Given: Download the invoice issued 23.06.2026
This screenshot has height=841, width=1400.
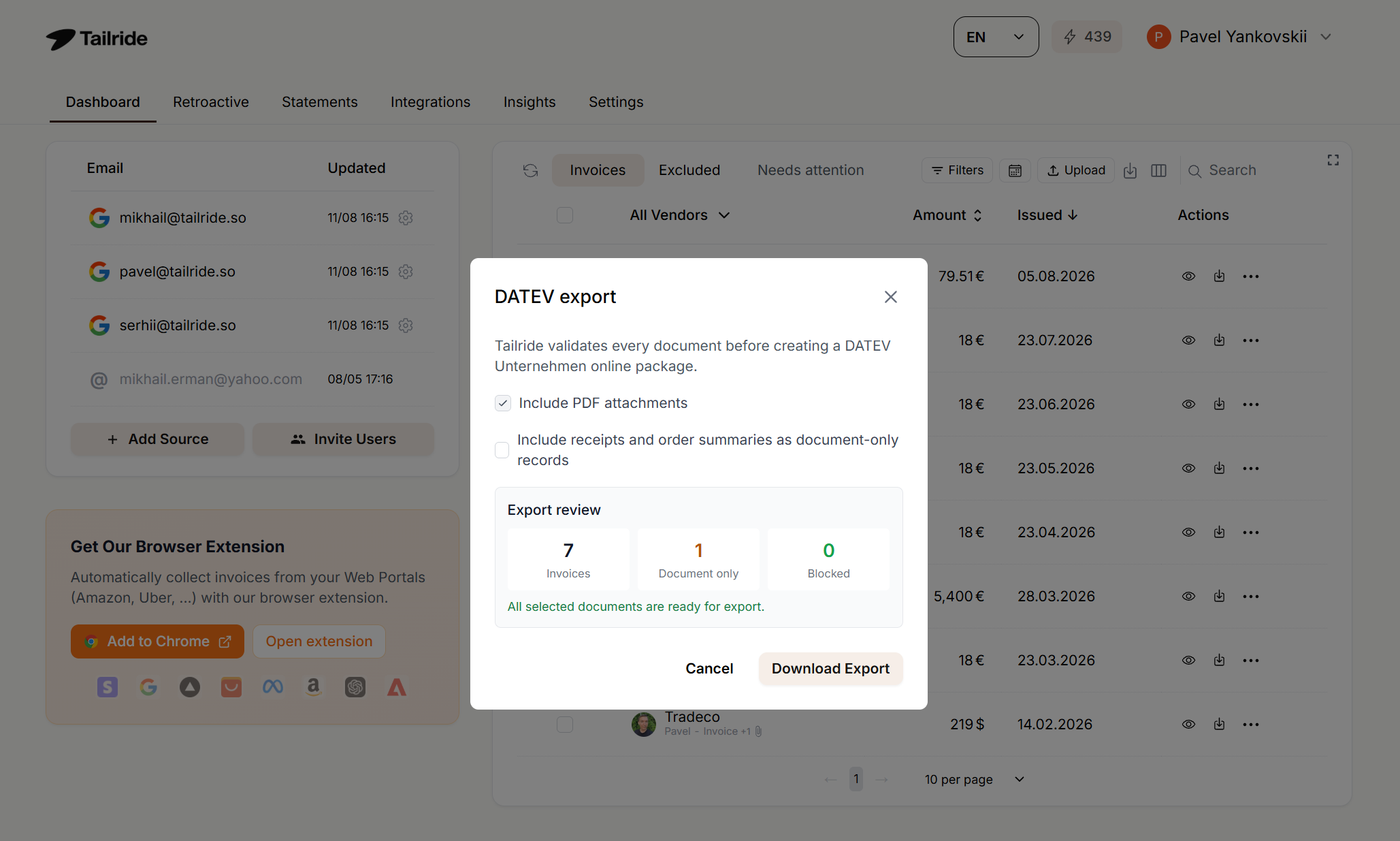Looking at the screenshot, I should tap(1219, 404).
